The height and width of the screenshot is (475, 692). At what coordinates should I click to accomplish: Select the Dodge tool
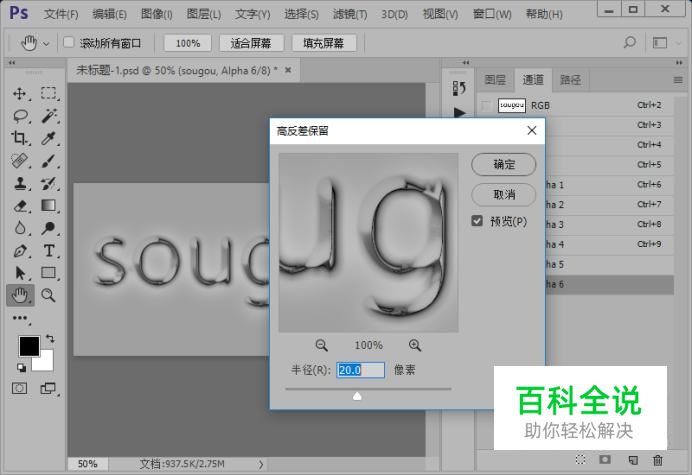point(48,228)
